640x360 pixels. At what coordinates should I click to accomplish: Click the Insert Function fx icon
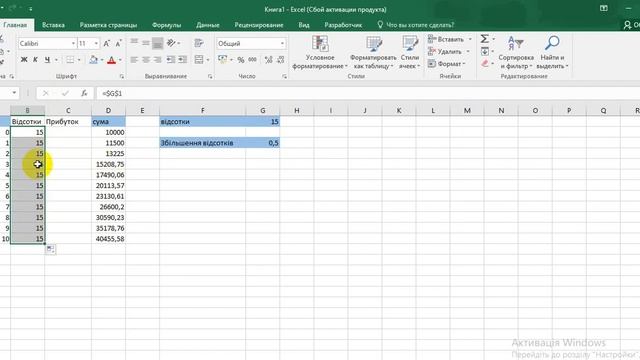pyautogui.click(x=84, y=93)
